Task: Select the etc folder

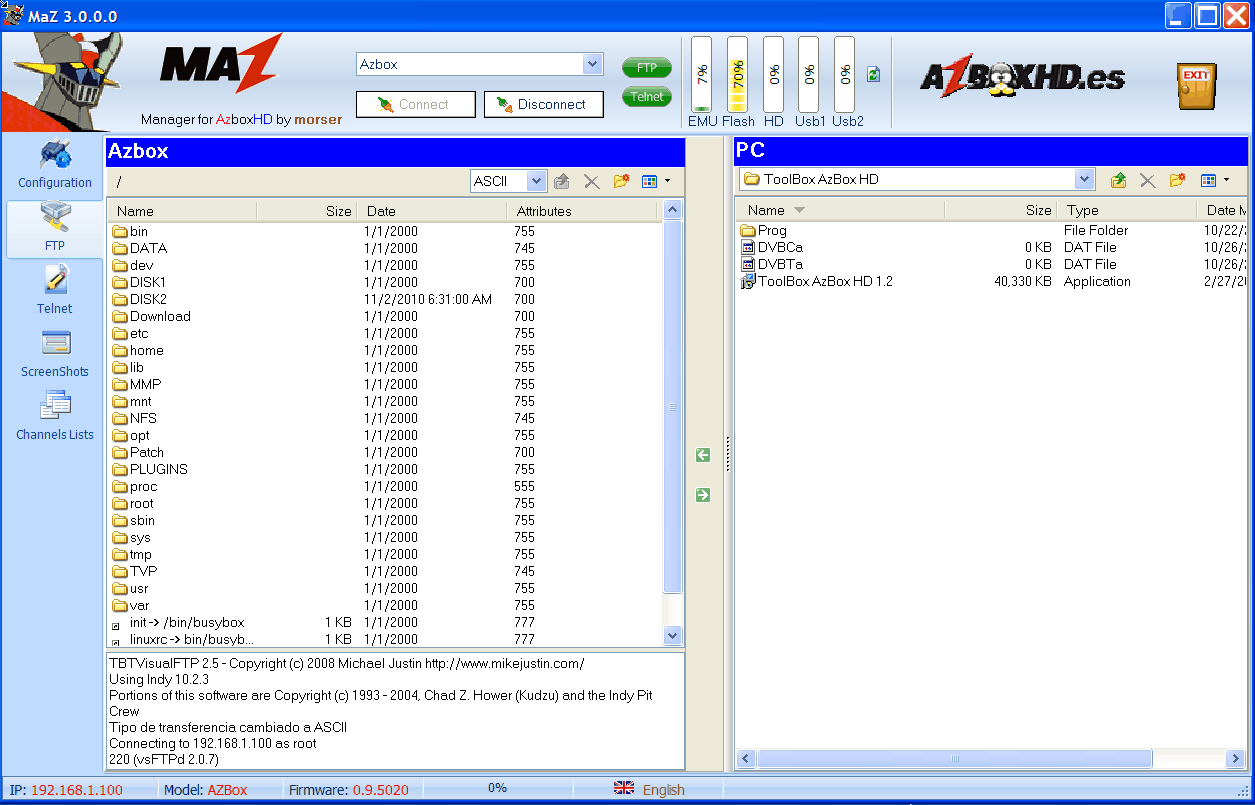Action: click(x=139, y=333)
